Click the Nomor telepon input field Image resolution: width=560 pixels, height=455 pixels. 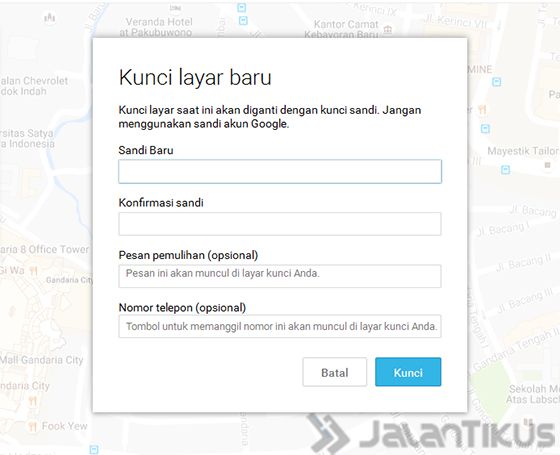pyautogui.click(x=280, y=326)
